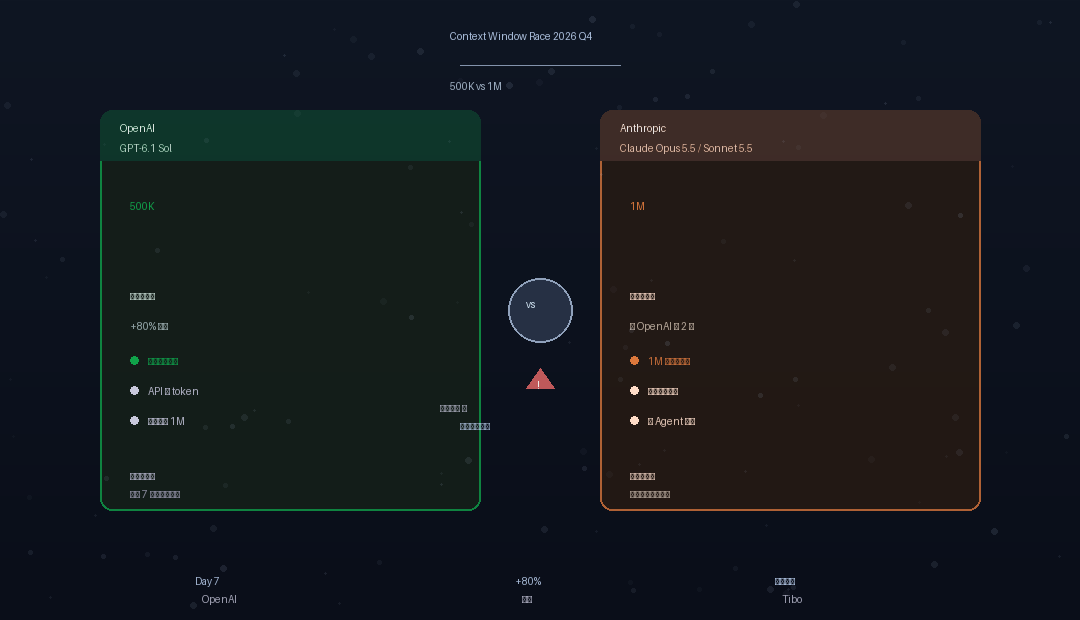Select the subtitle 500K vs 1M

475,86
